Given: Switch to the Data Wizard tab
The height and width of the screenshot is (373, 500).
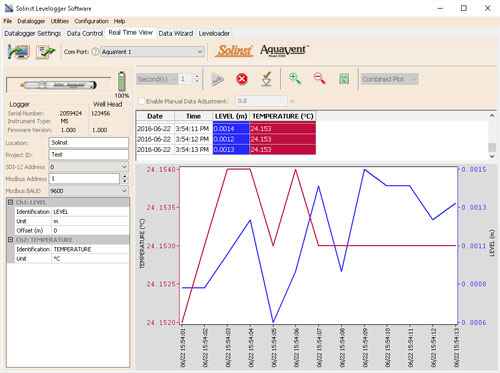Looking at the screenshot, I should coord(176,33).
